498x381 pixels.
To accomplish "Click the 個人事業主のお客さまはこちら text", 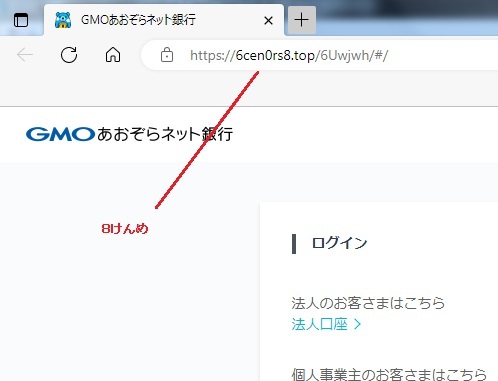I will click(389, 374).
